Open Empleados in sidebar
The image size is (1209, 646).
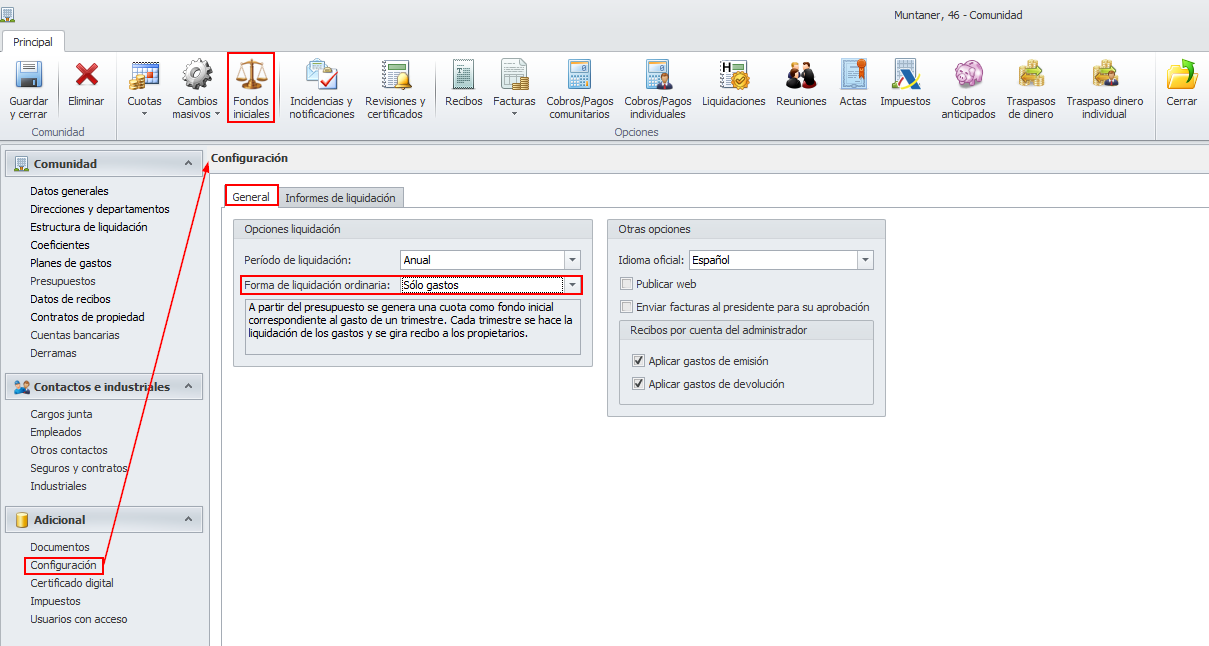point(56,432)
